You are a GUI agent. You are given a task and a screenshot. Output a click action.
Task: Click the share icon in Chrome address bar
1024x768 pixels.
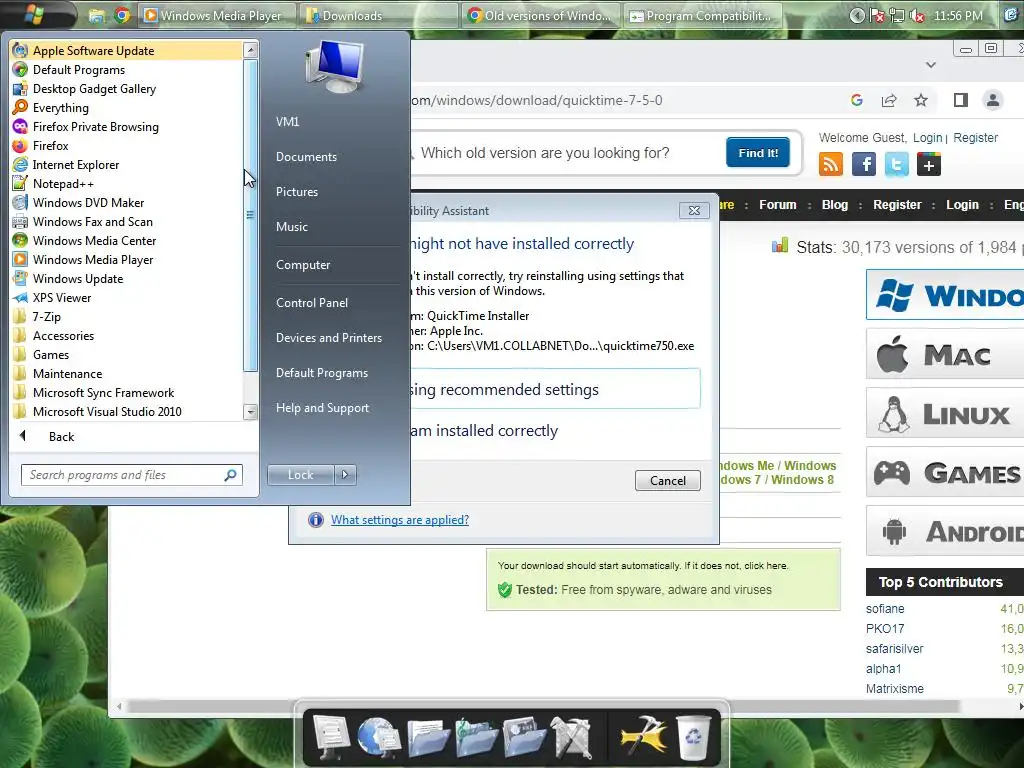[889, 100]
